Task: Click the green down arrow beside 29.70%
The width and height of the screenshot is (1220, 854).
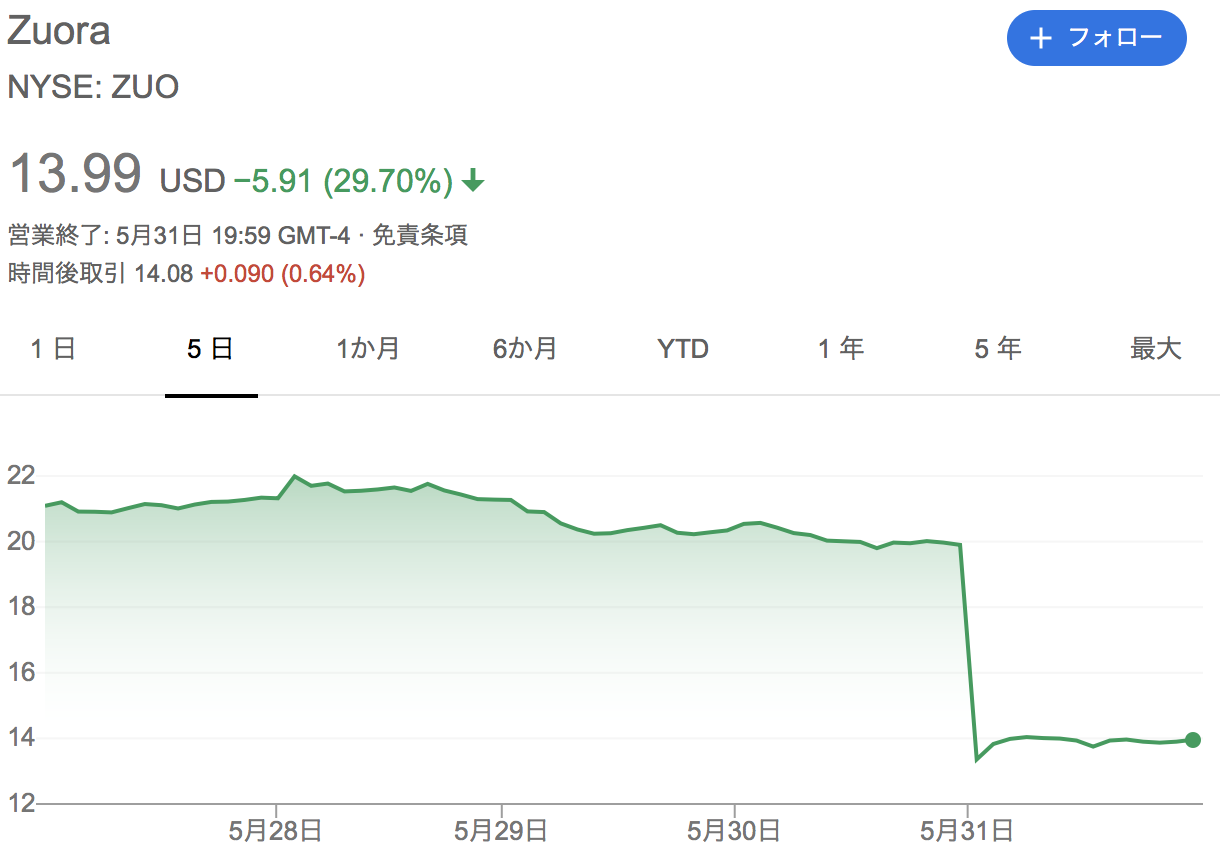Action: 474,181
